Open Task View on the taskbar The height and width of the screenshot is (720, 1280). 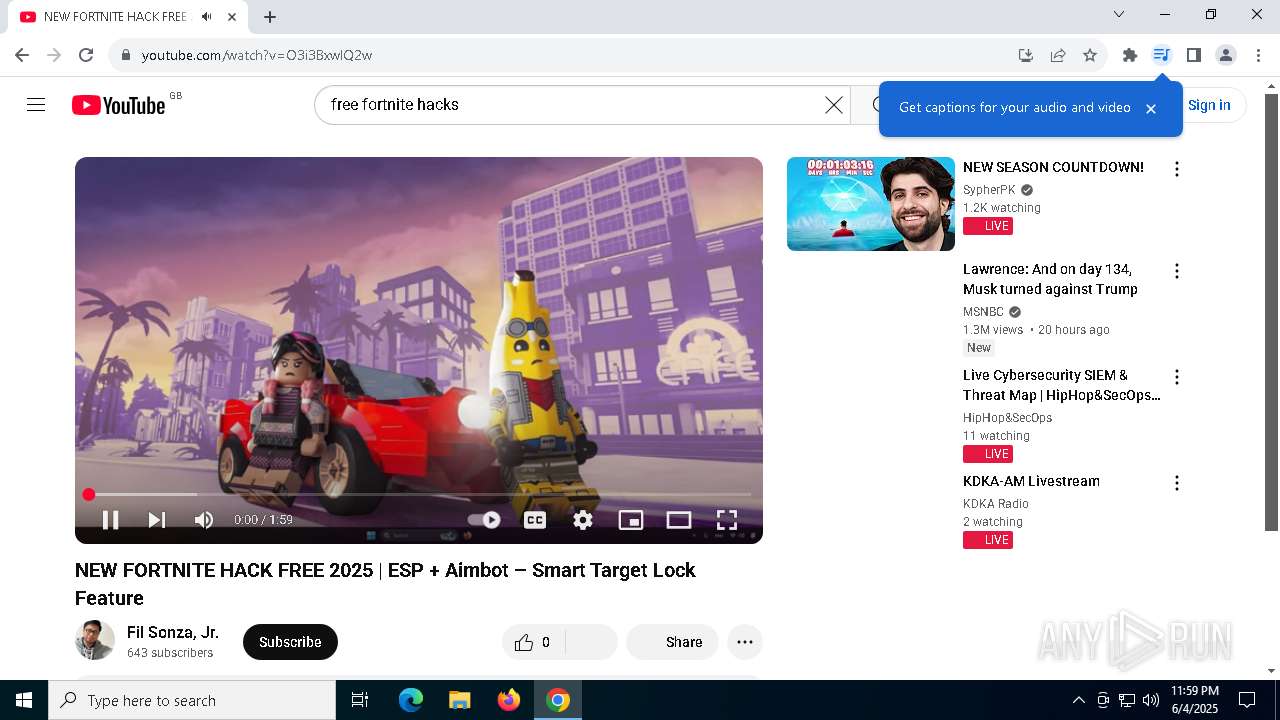360,700
